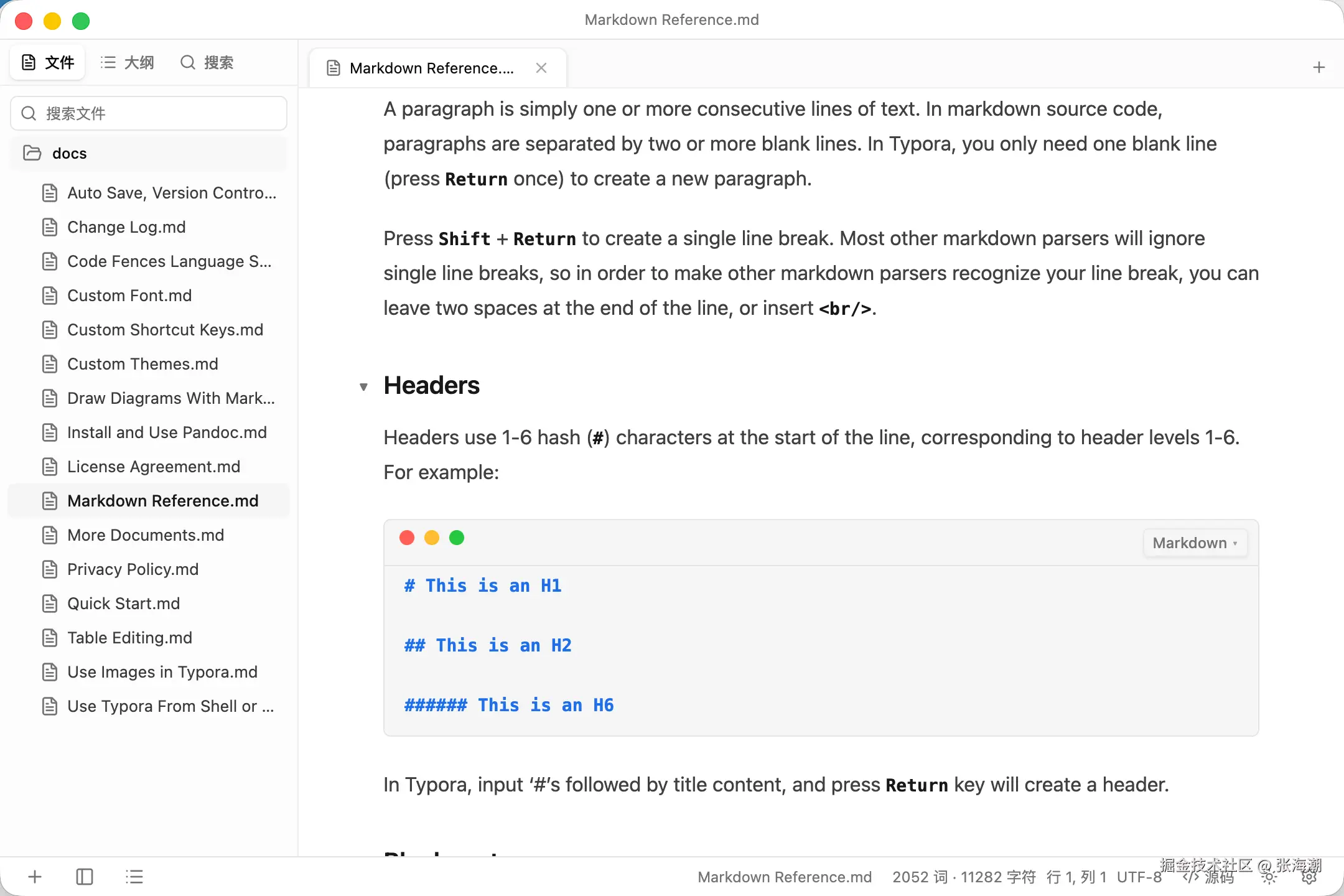
Task: Close the Markdown Reference tab
Action: coord(541,68)
